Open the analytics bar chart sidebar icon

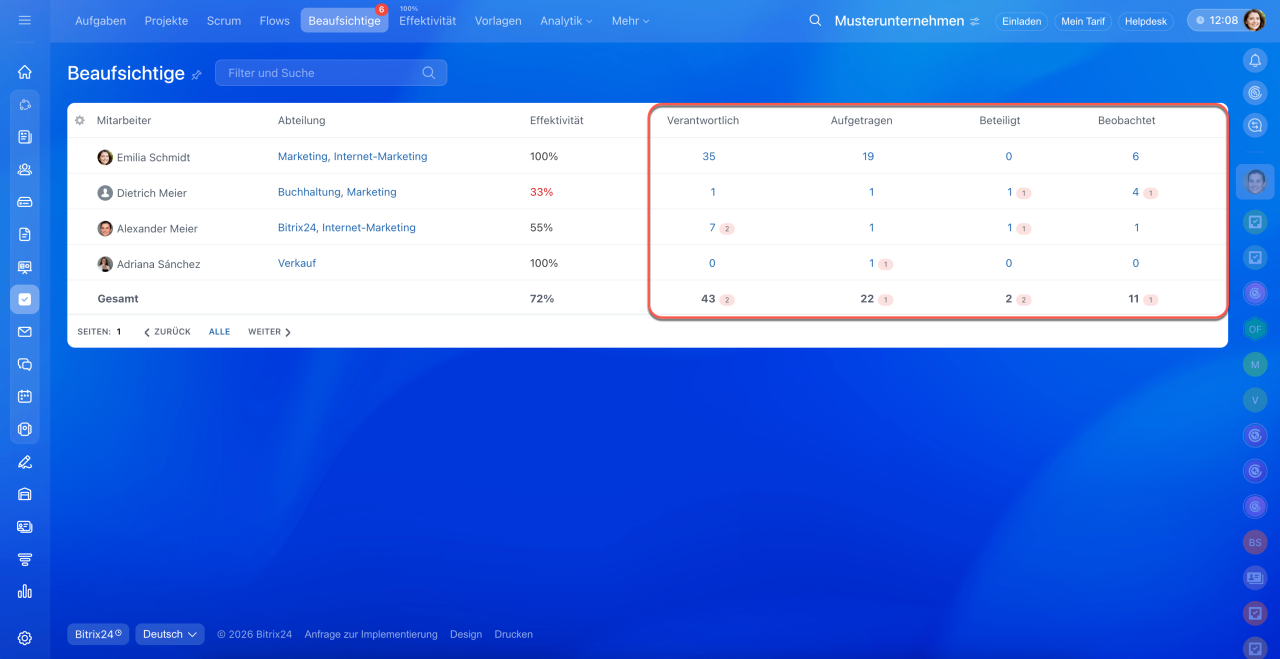[x=25, y=591]
